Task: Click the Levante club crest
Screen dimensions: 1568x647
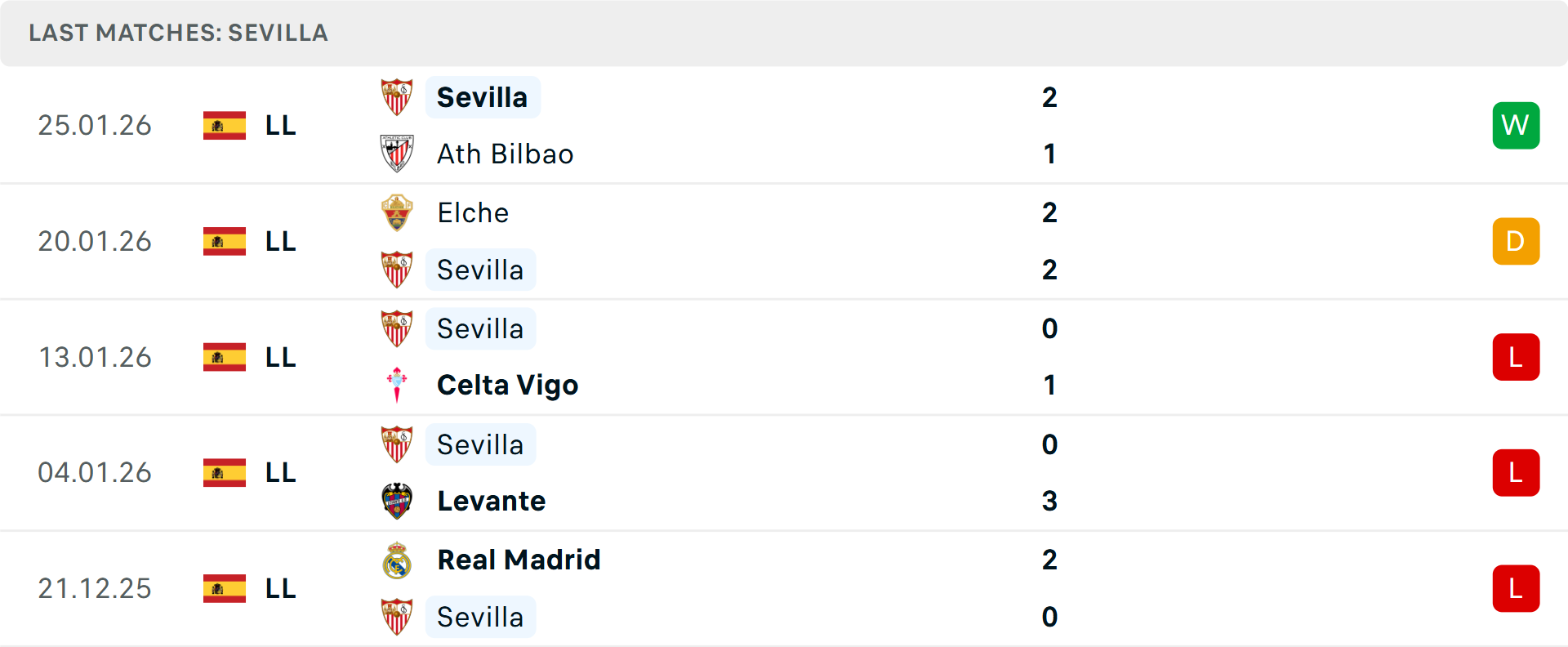Action: 397,501
